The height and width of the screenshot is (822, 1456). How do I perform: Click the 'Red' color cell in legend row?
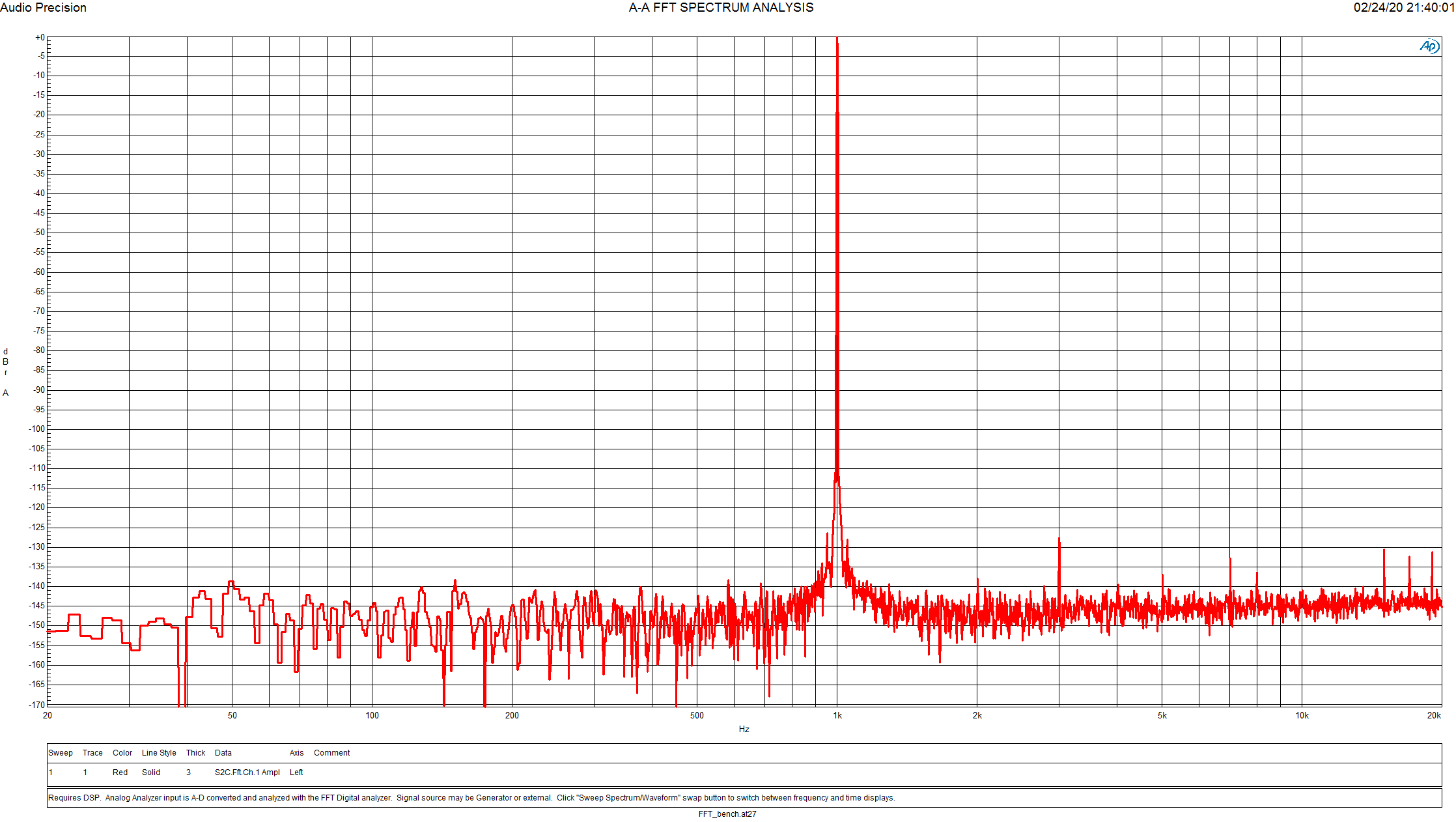point(120,772)
